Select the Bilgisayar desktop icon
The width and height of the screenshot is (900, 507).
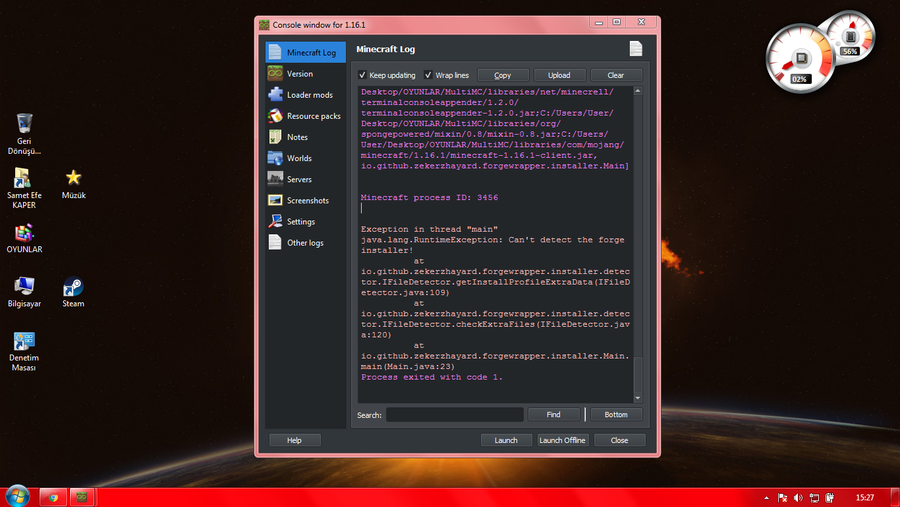coord(24,292)
